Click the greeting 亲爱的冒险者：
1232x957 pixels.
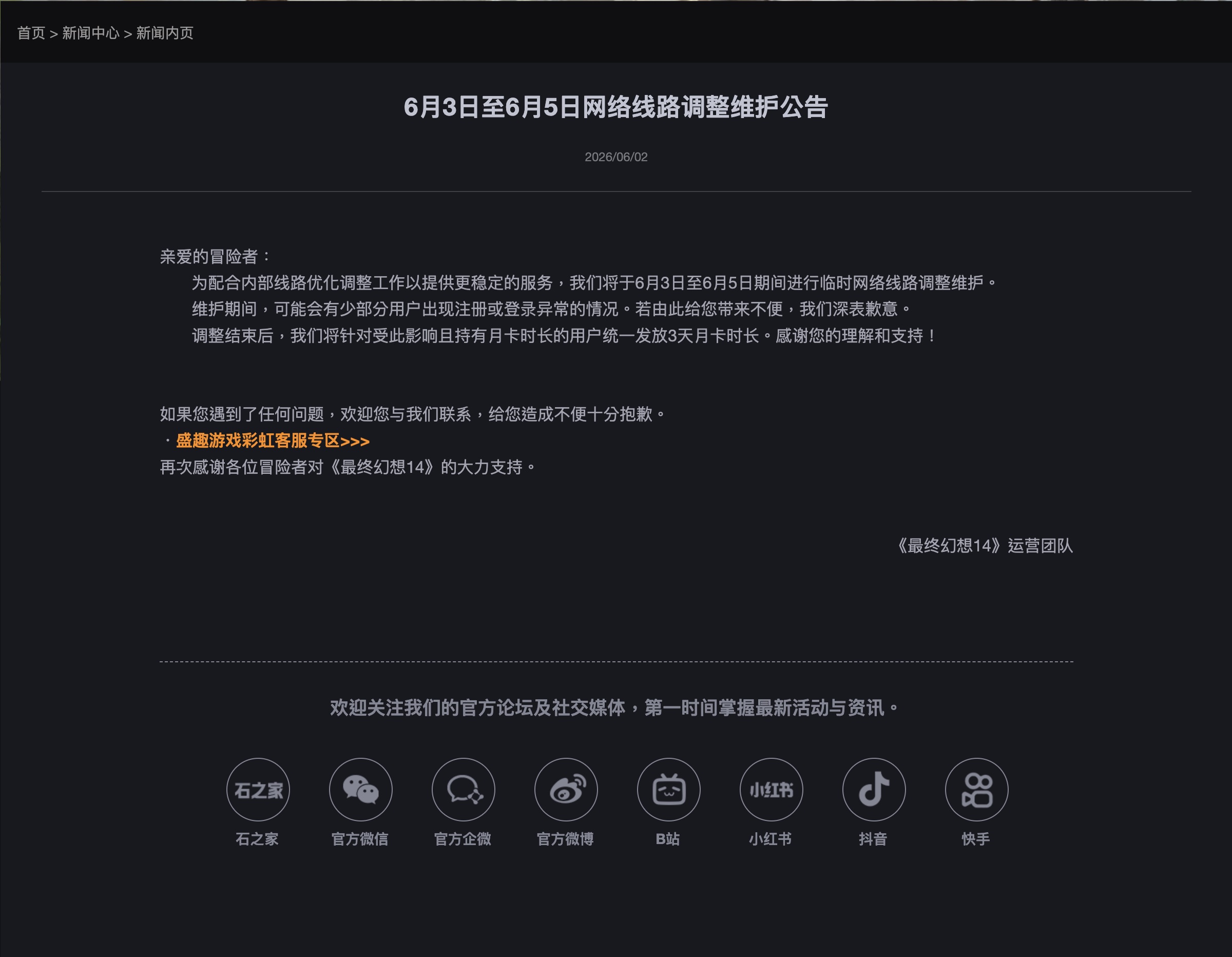(217, 257)
